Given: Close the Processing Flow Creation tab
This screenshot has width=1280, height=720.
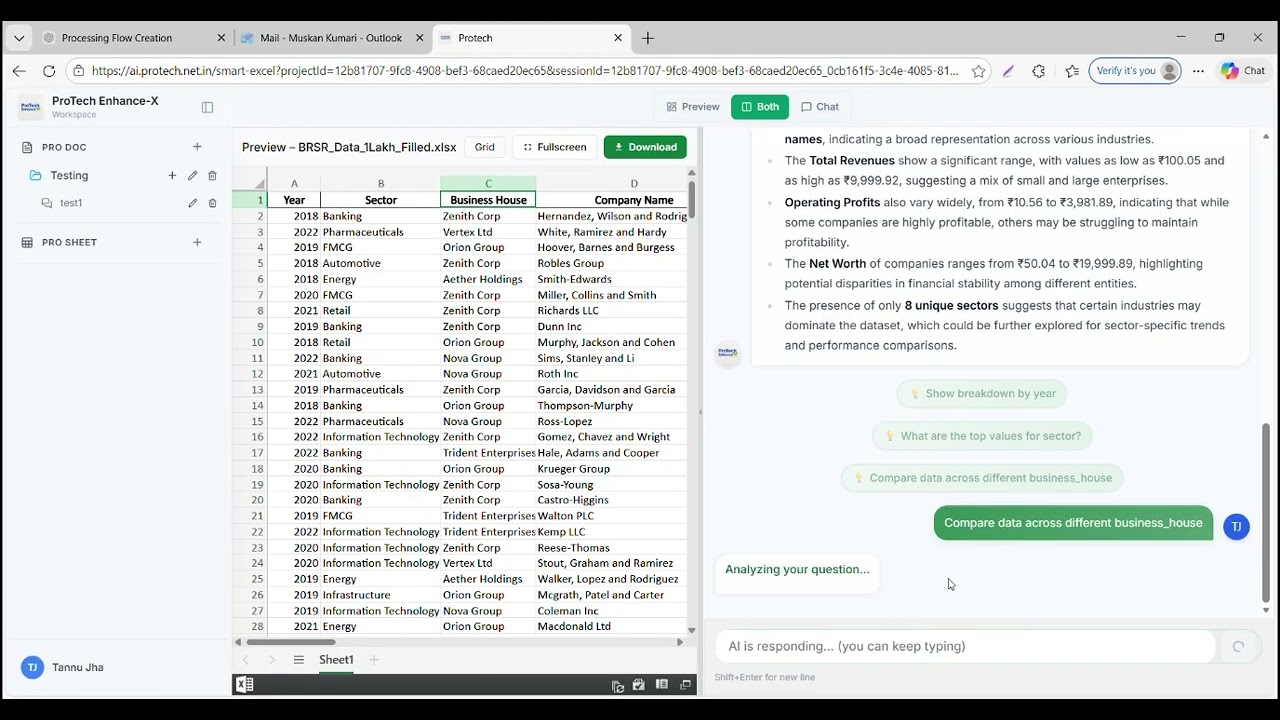Looking at the screenshot, I should [221, 38].
